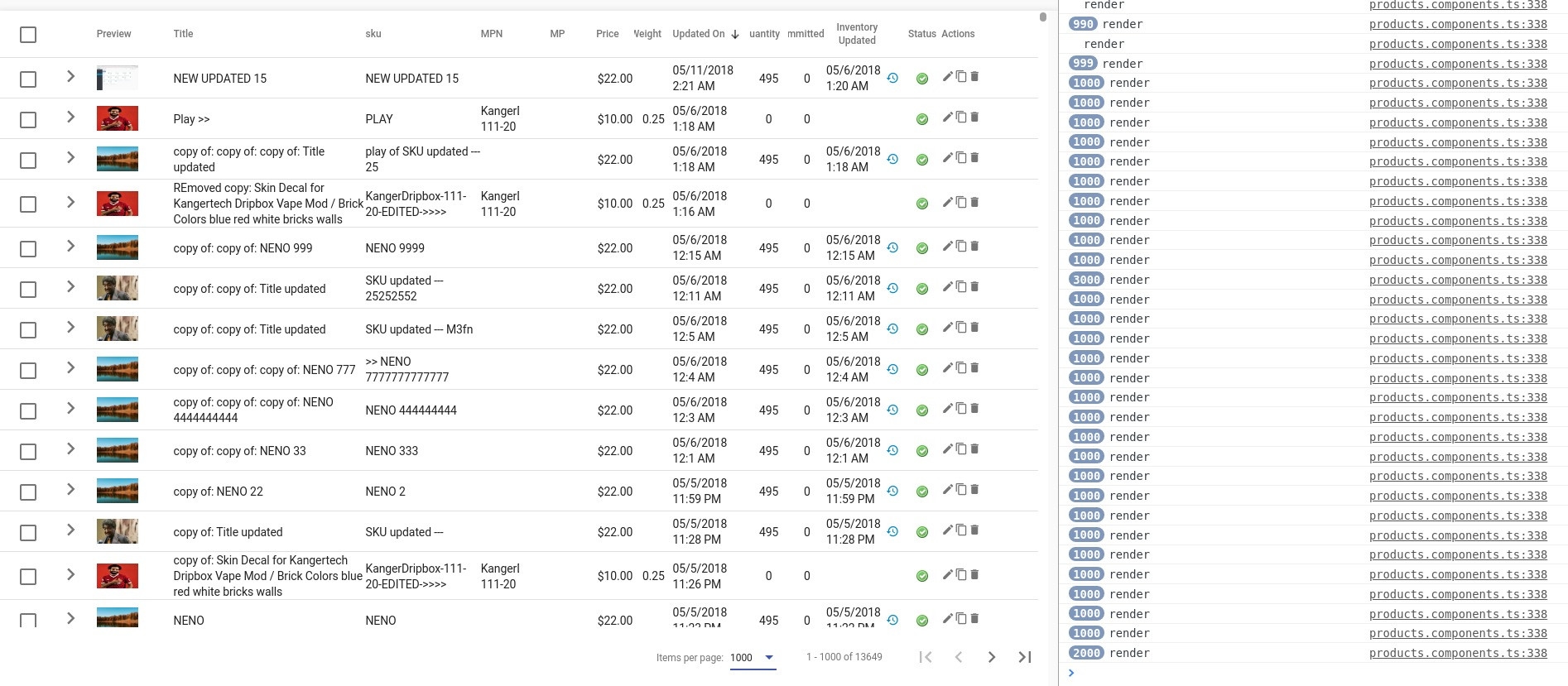Jump to last page of products
The width and height of the screenshot is (1568, 686).
pyautogui.click(x=1025, y=657)
